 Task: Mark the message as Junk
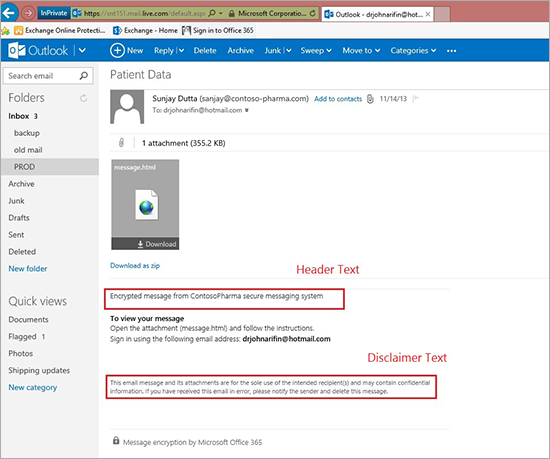[x=273, y=50]
